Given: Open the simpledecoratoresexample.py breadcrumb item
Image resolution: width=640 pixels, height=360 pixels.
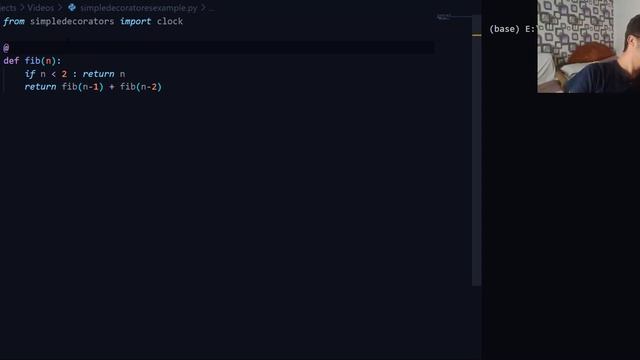Looking at the screenshot, I should (139, 8).
